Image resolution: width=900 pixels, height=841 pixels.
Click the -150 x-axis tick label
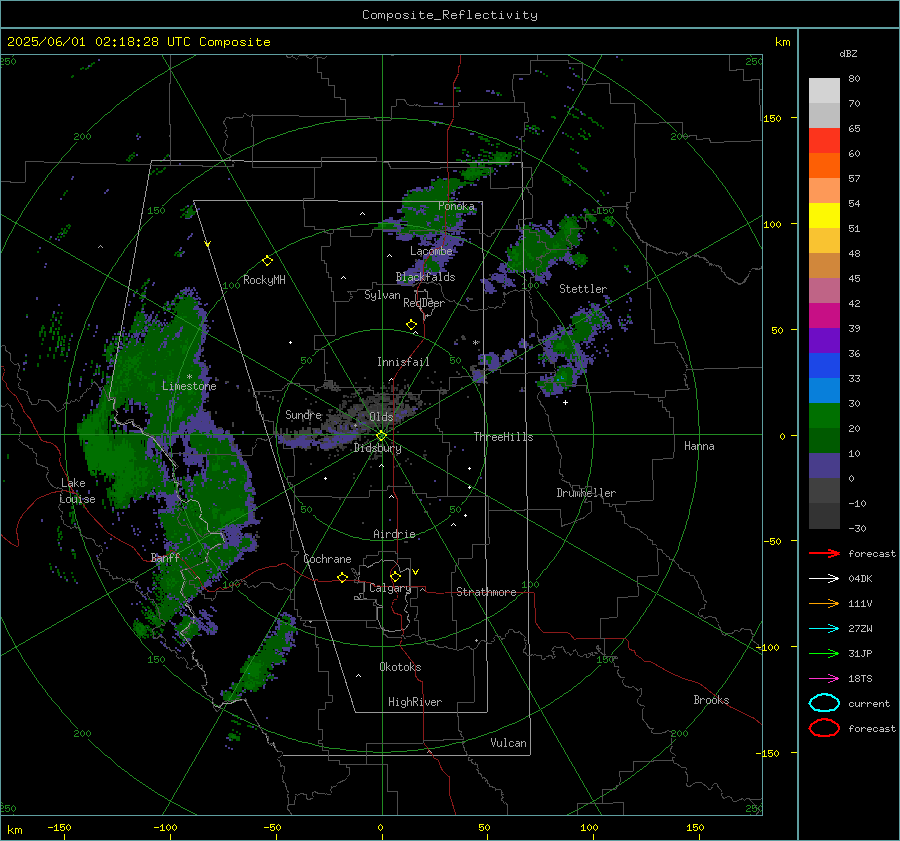pos(59,827)
